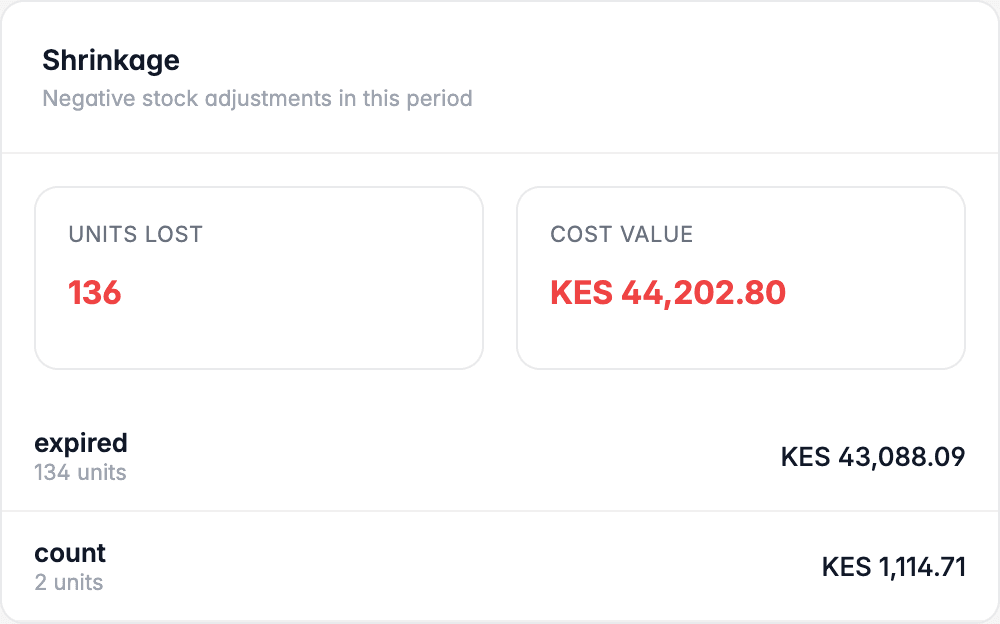Click the header divider below the subtitle

coord(500,152)
